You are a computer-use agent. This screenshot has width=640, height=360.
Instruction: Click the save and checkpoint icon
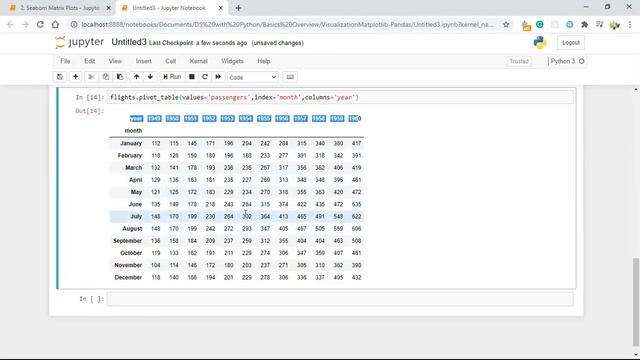click(60, 77)
